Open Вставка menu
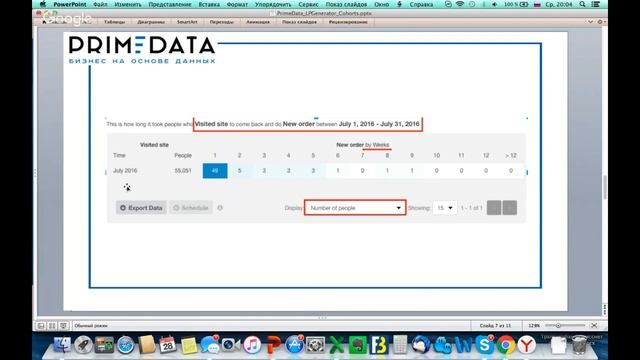 209,4
